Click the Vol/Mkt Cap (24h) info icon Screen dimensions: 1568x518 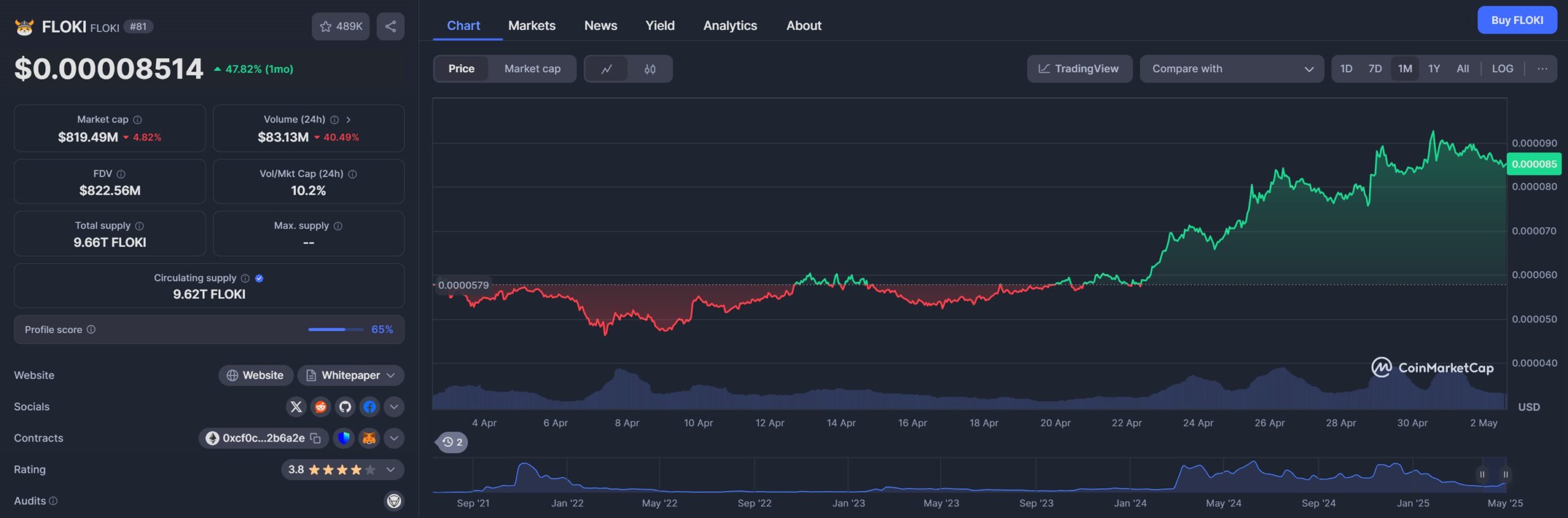click(352, 174)
